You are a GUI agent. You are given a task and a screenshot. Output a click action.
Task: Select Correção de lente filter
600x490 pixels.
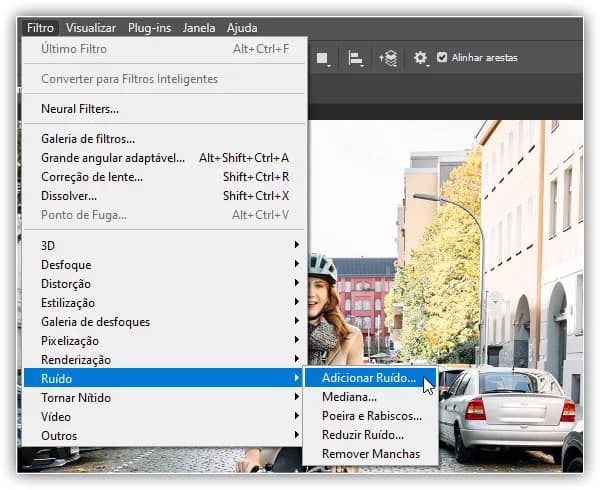(x=92, y=177)
